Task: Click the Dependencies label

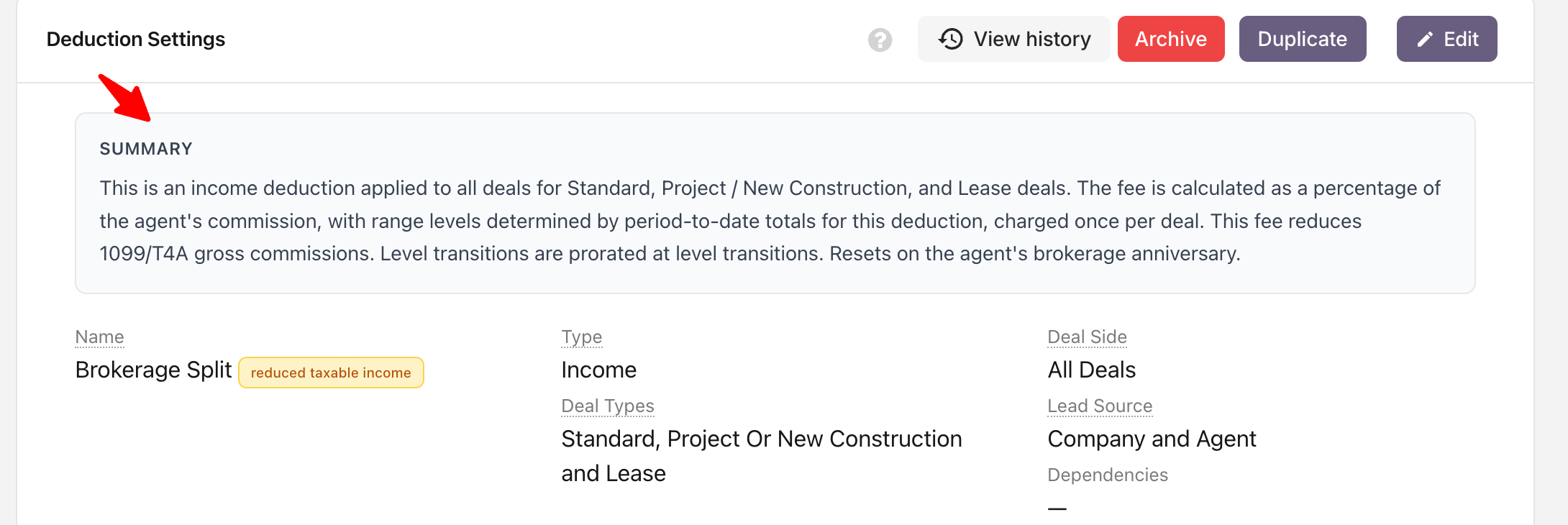Action: [1108, 475]
